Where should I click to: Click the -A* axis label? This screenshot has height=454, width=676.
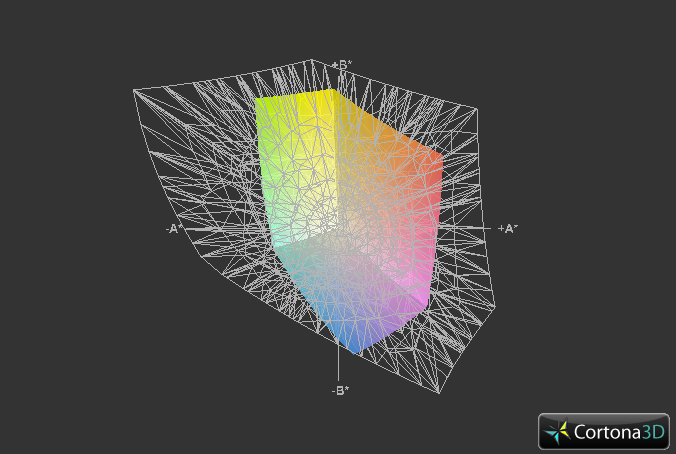[x=174, y=228]
